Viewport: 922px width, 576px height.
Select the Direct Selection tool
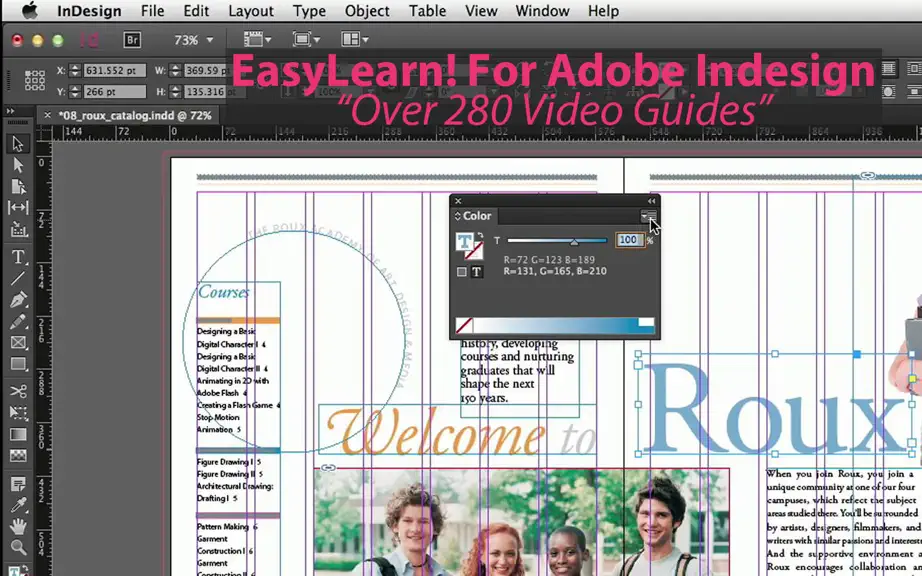(18, 165)
